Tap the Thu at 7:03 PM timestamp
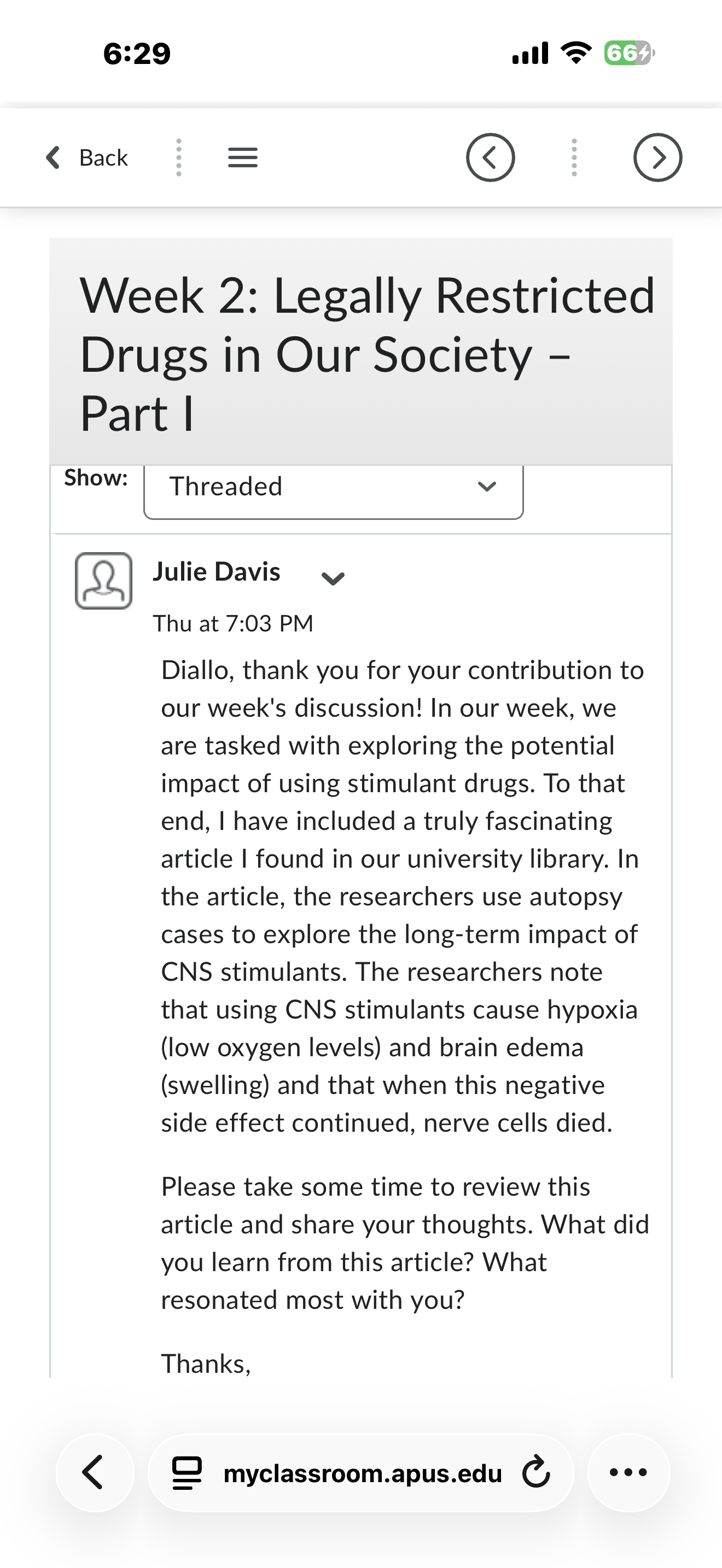The height and width of the screenshot is (1568, 722). pyautogui.click(x=233, y=623)
